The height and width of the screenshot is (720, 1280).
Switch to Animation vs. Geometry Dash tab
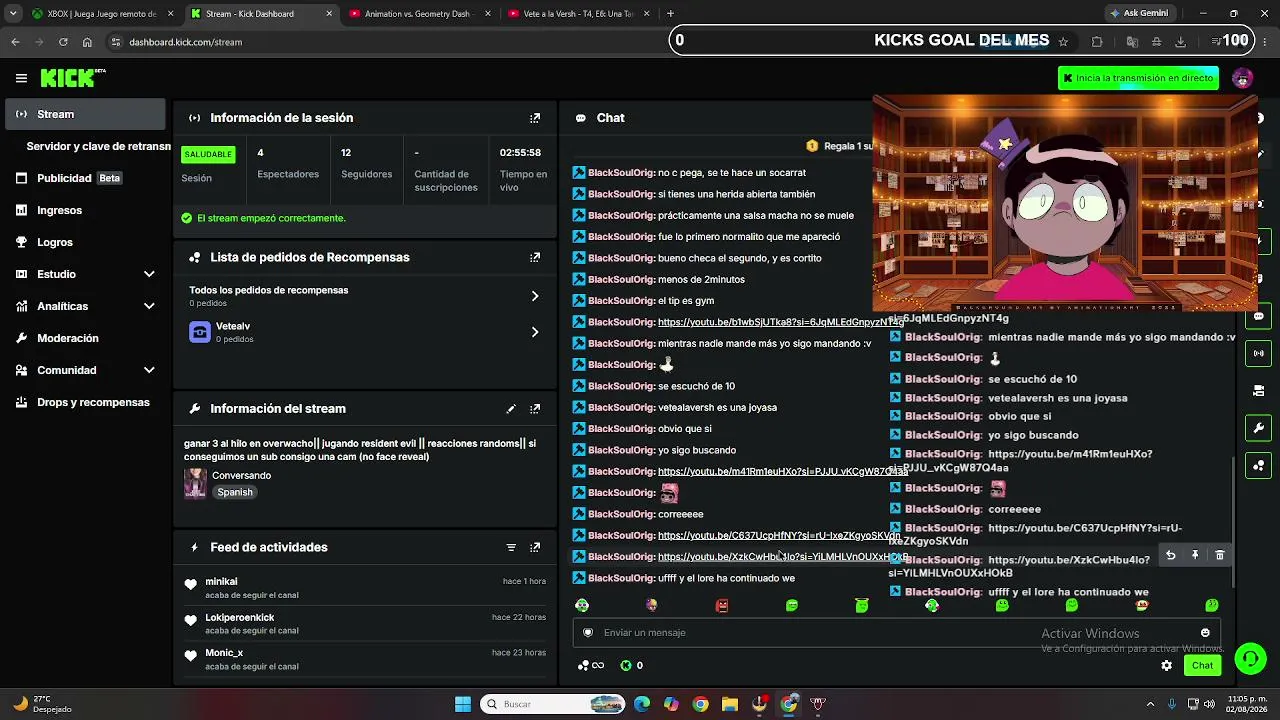point(420,14)
